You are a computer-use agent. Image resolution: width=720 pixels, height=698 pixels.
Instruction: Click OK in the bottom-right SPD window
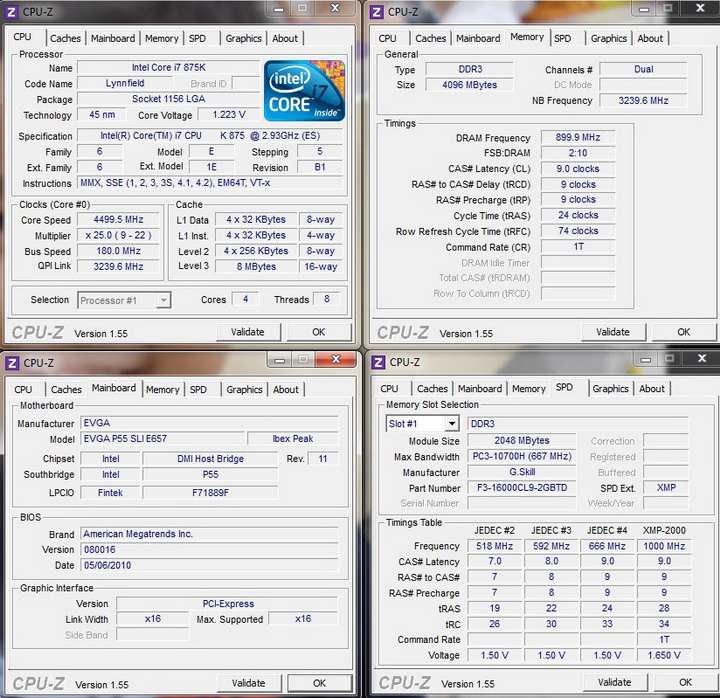point(686,682)
